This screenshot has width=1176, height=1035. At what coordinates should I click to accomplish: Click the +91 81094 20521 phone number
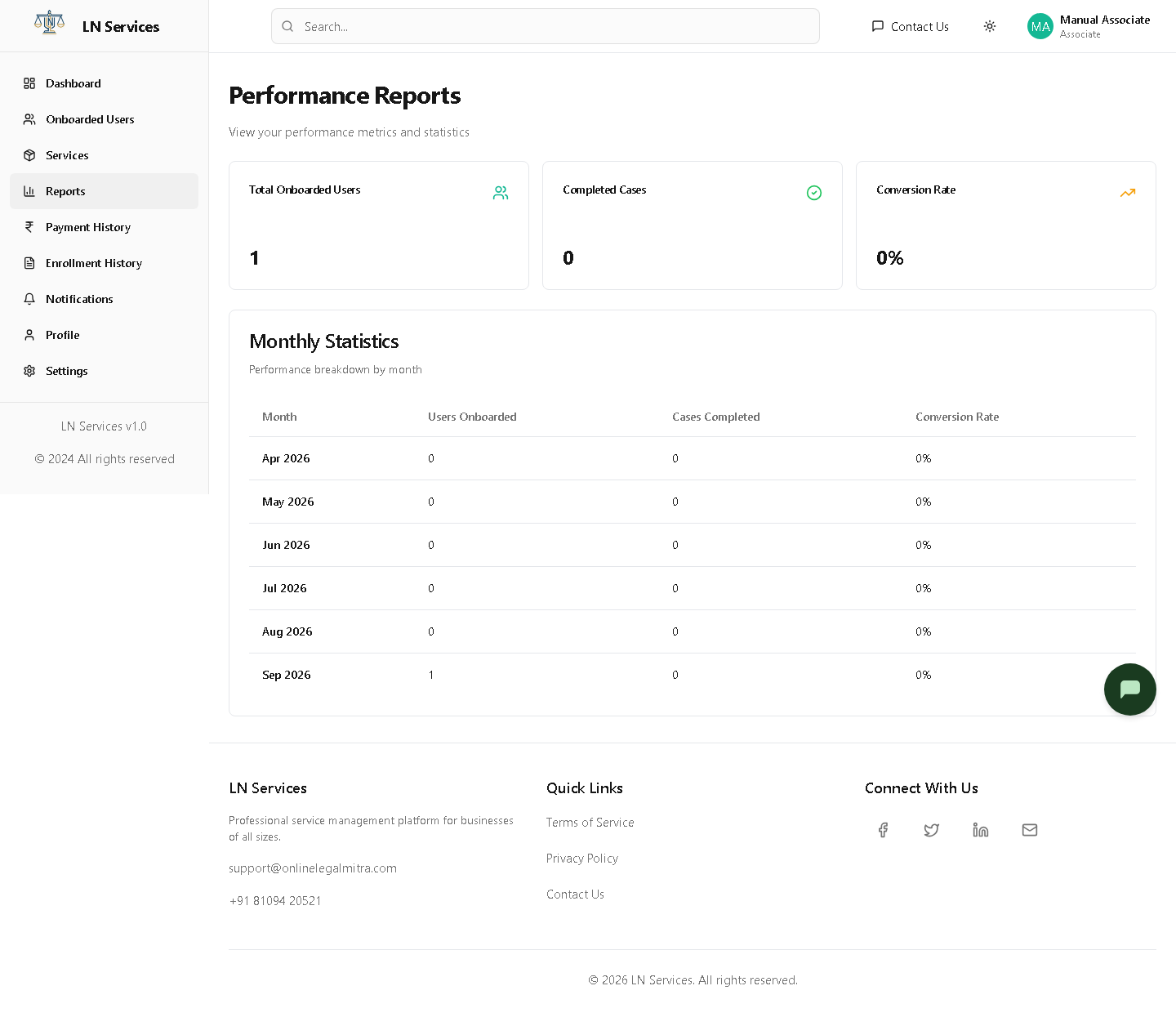[x=275, y=901]
